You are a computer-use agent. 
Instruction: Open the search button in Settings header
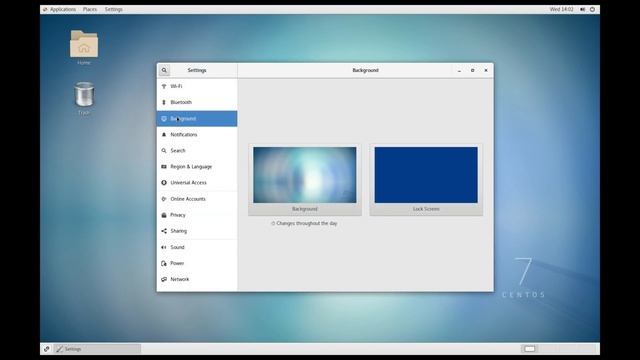[x=164, y=70]
